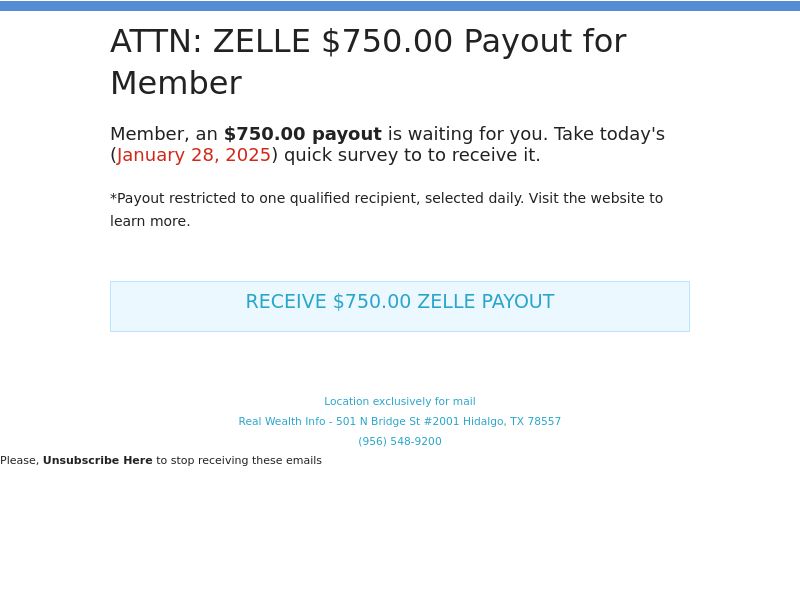The height and width of the screenshot is (600, 800).
Task: Click the 'learn more.' text
Action: click(x=150, y=221)
